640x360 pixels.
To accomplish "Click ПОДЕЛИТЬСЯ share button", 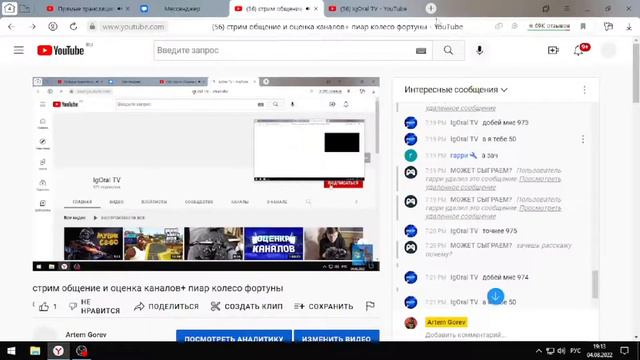I will click(x=166, y=307).
